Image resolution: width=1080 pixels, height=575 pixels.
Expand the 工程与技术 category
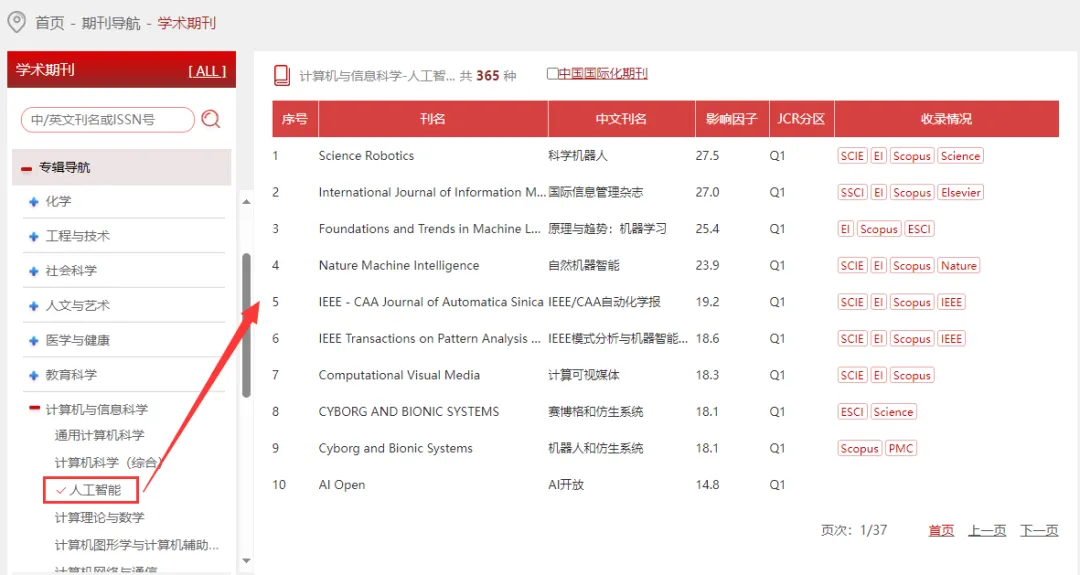point(34,236)
